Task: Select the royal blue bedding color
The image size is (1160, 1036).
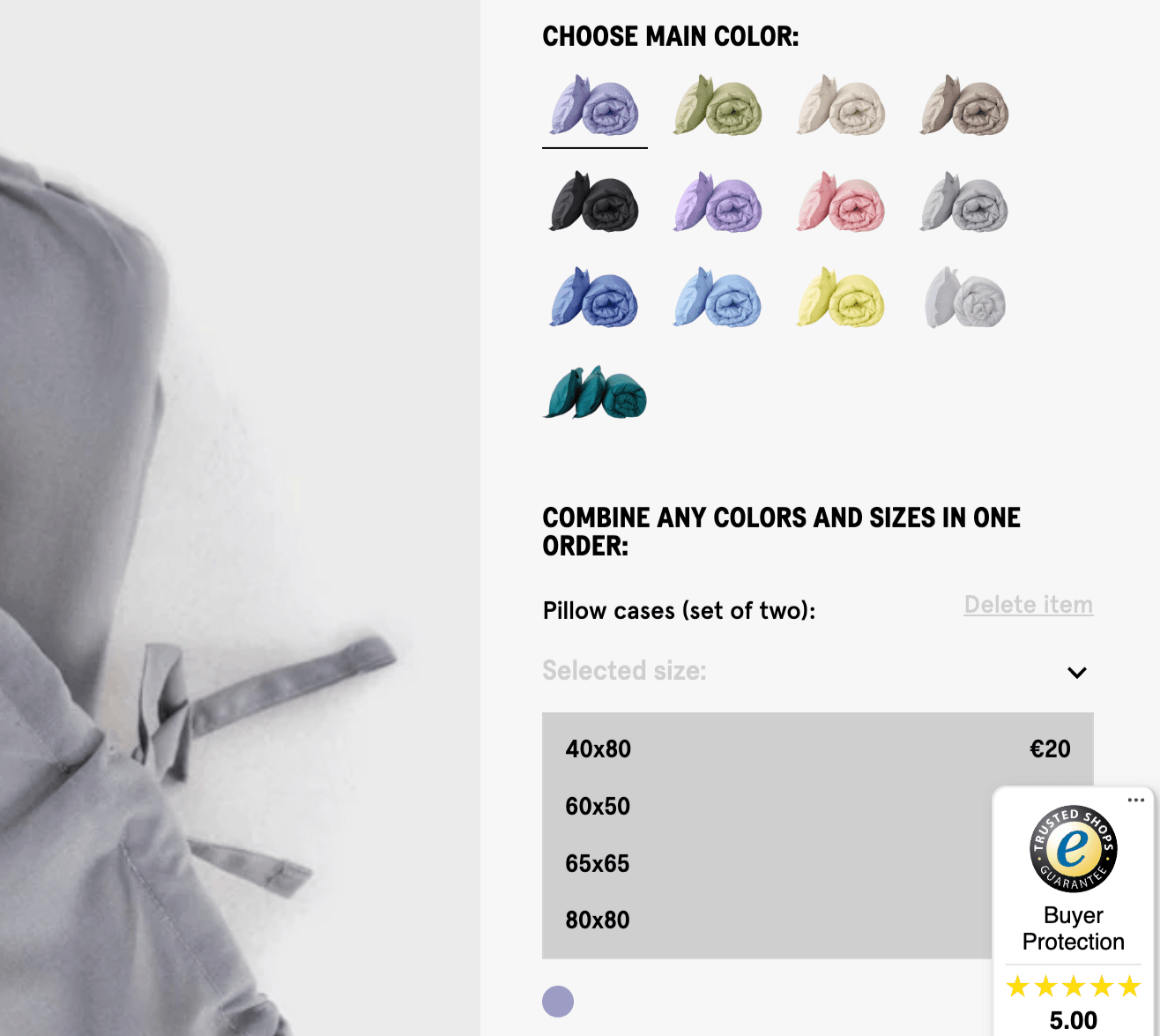Action: point(595,298)
